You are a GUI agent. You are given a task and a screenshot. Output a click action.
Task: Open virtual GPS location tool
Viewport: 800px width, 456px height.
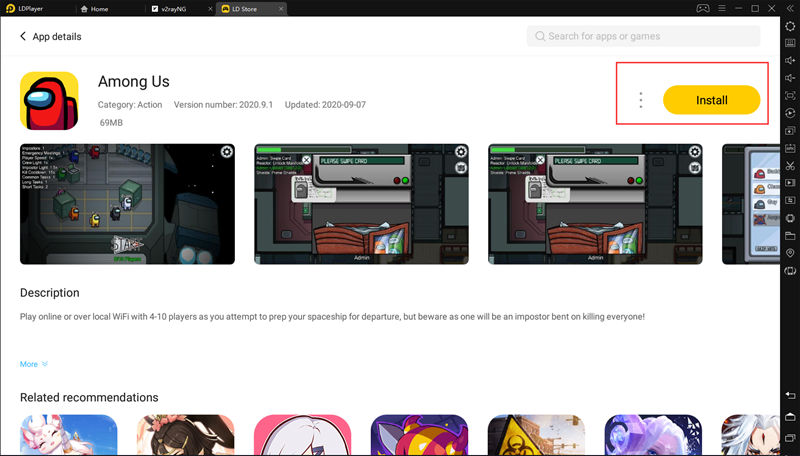coord(790,253)
